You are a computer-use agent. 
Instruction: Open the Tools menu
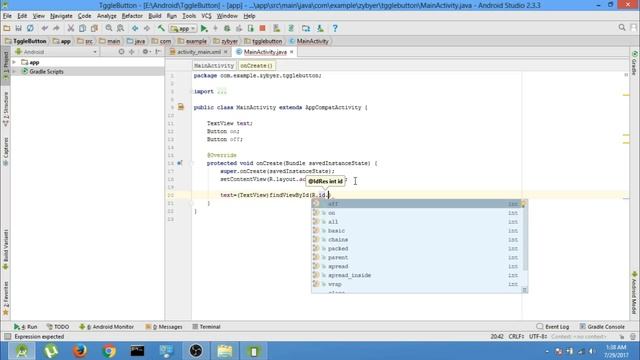189,16
